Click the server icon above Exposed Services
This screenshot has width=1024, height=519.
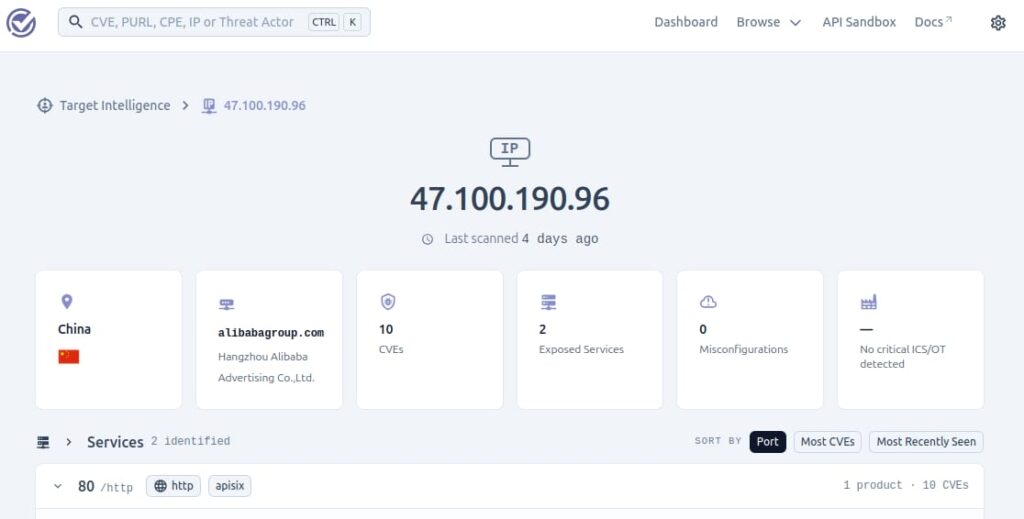tap(549, 302)
